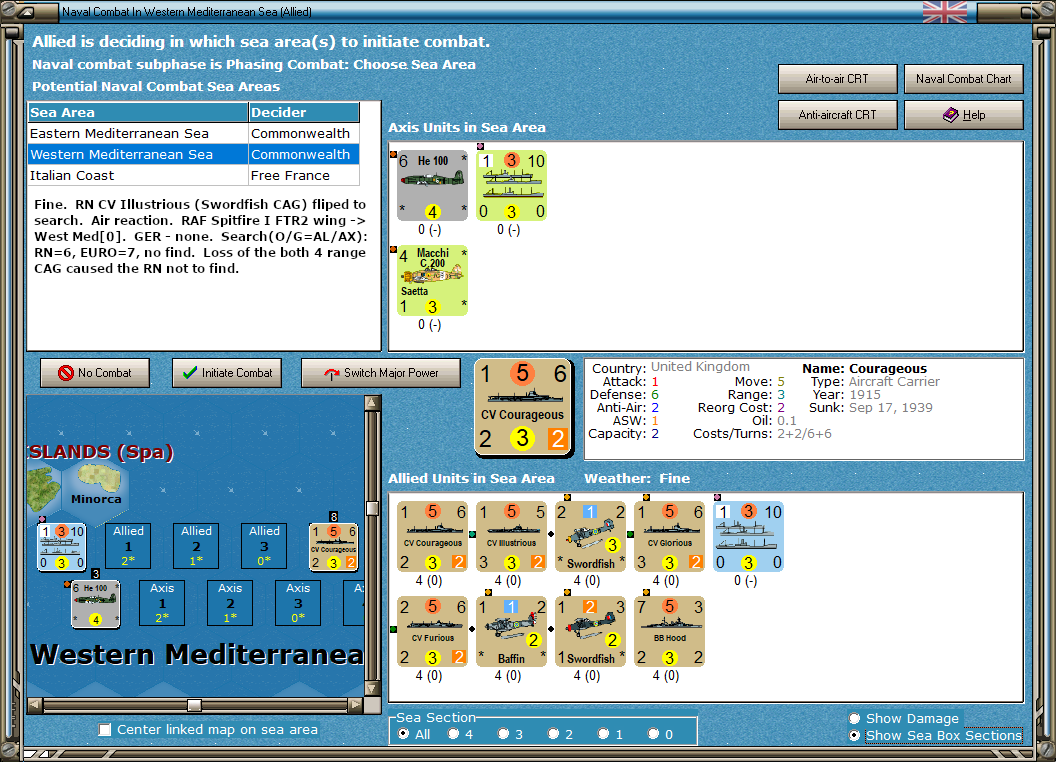Open the Naval Combat Chart
The image size is (1056, 762).
pos(964,79)
